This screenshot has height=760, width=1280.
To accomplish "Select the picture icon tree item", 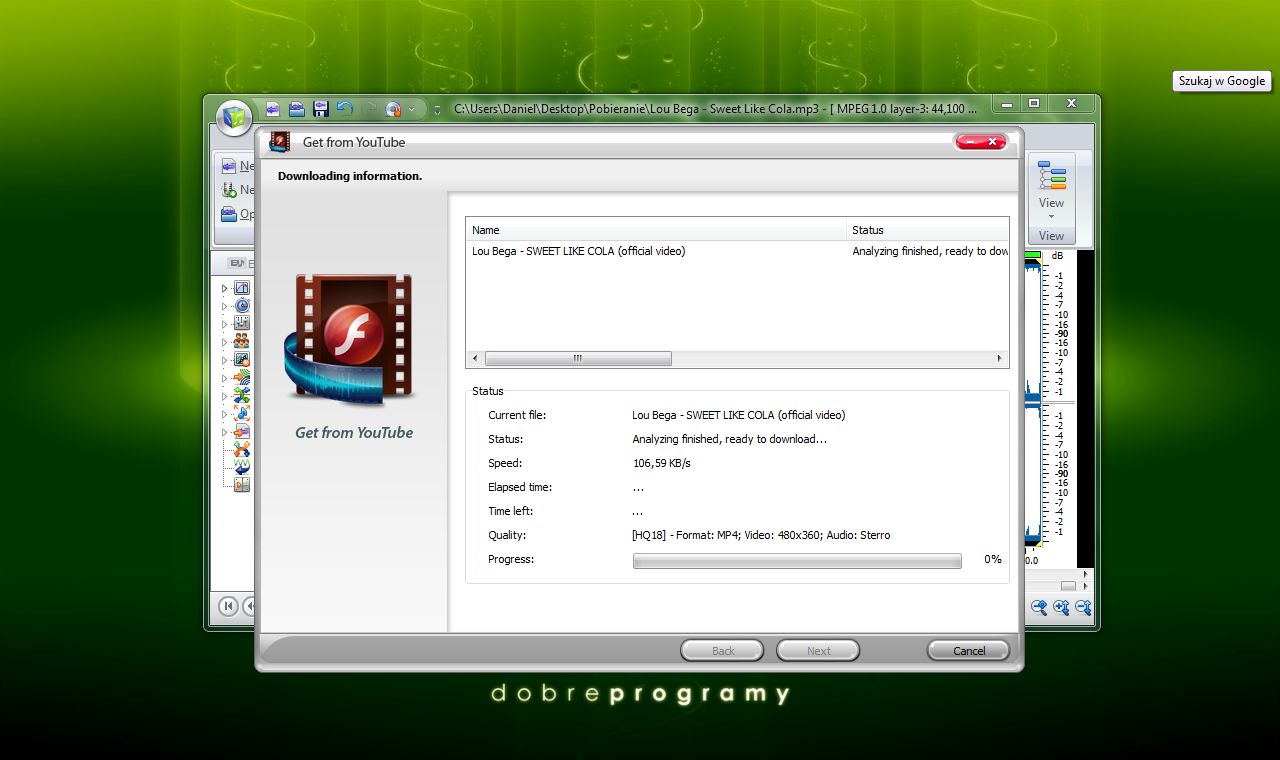I will pyautogui.click(x=241, y=359).
